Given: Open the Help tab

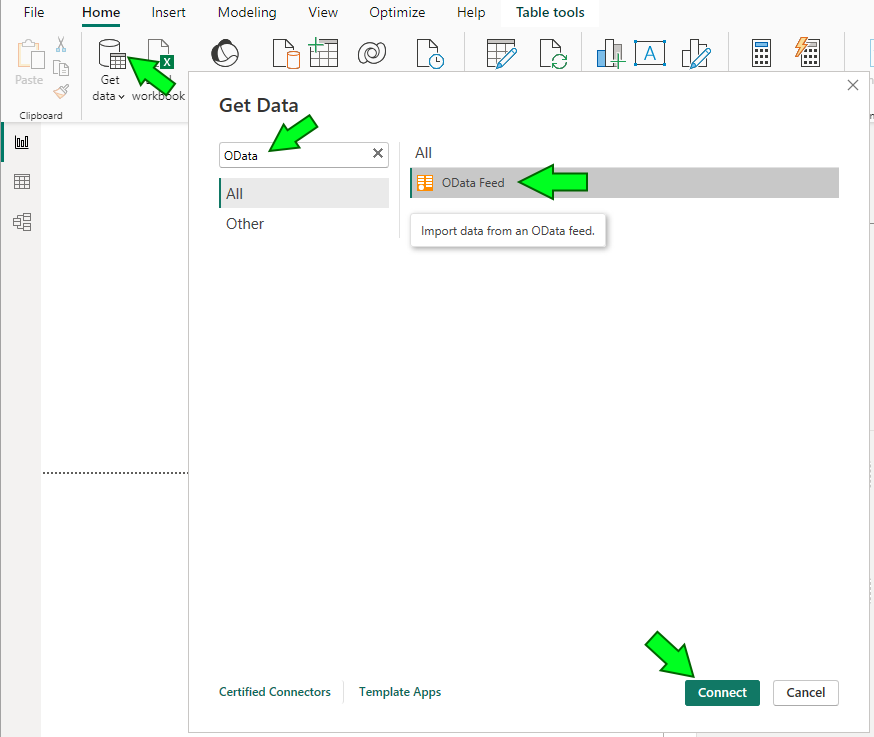Looking at the screenshot, I should pos(471,12).
